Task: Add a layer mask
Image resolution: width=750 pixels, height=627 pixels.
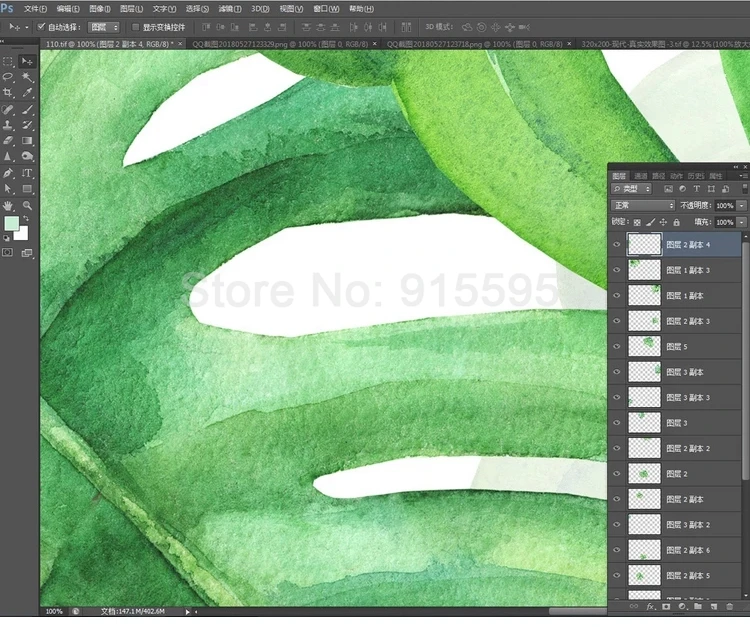Action: (x=666, y=606)
